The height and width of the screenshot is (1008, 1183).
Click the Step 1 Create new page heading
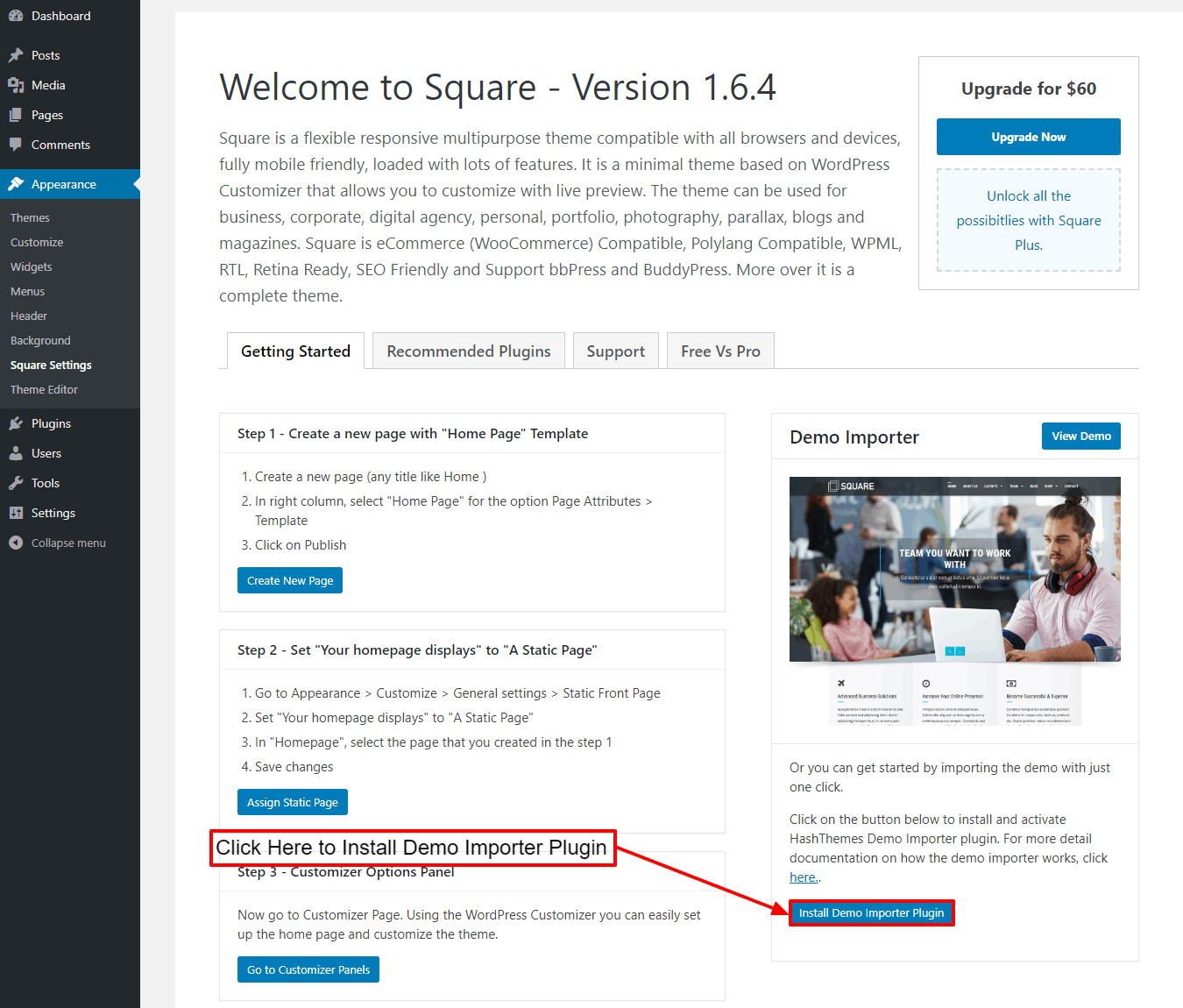pyautogui.click(x=413, y=433)
